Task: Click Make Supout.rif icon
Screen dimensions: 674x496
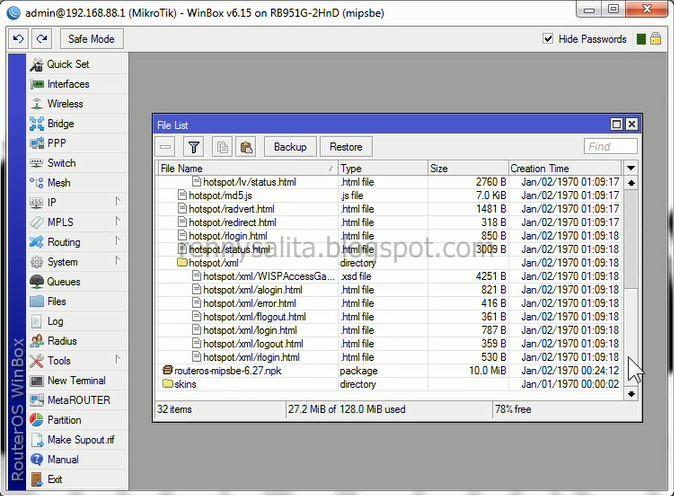Action: click(37, 440)
